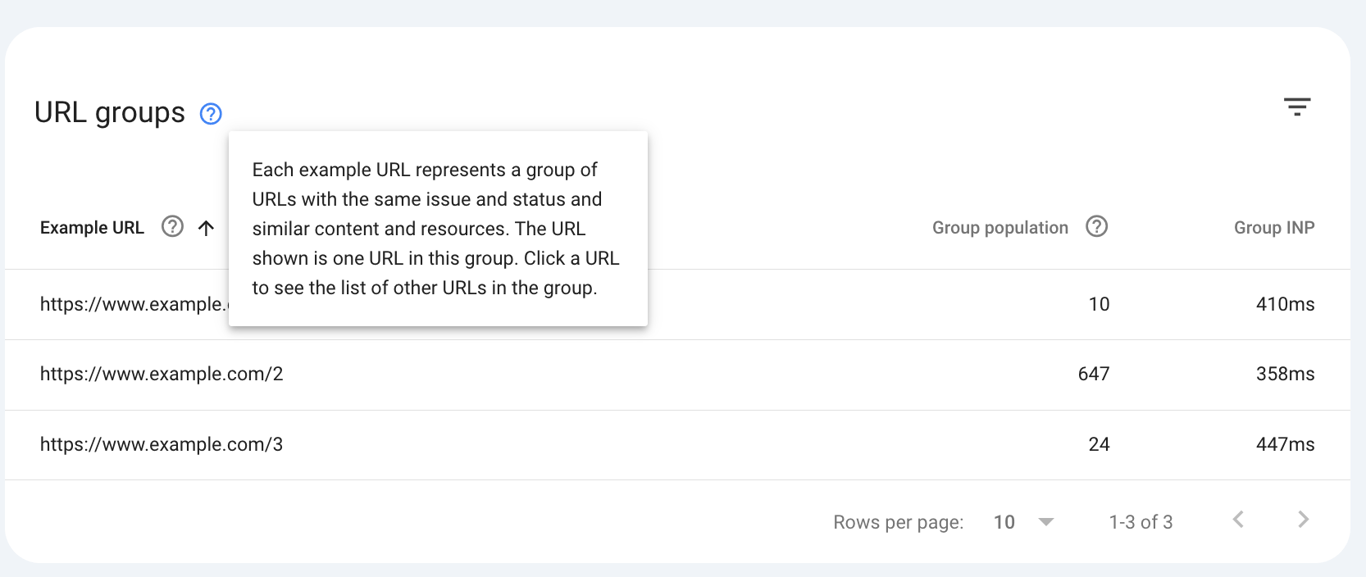Click the question mark beside URL groups heading
Screen dimensions: 1366x577
tap(210, 113)
